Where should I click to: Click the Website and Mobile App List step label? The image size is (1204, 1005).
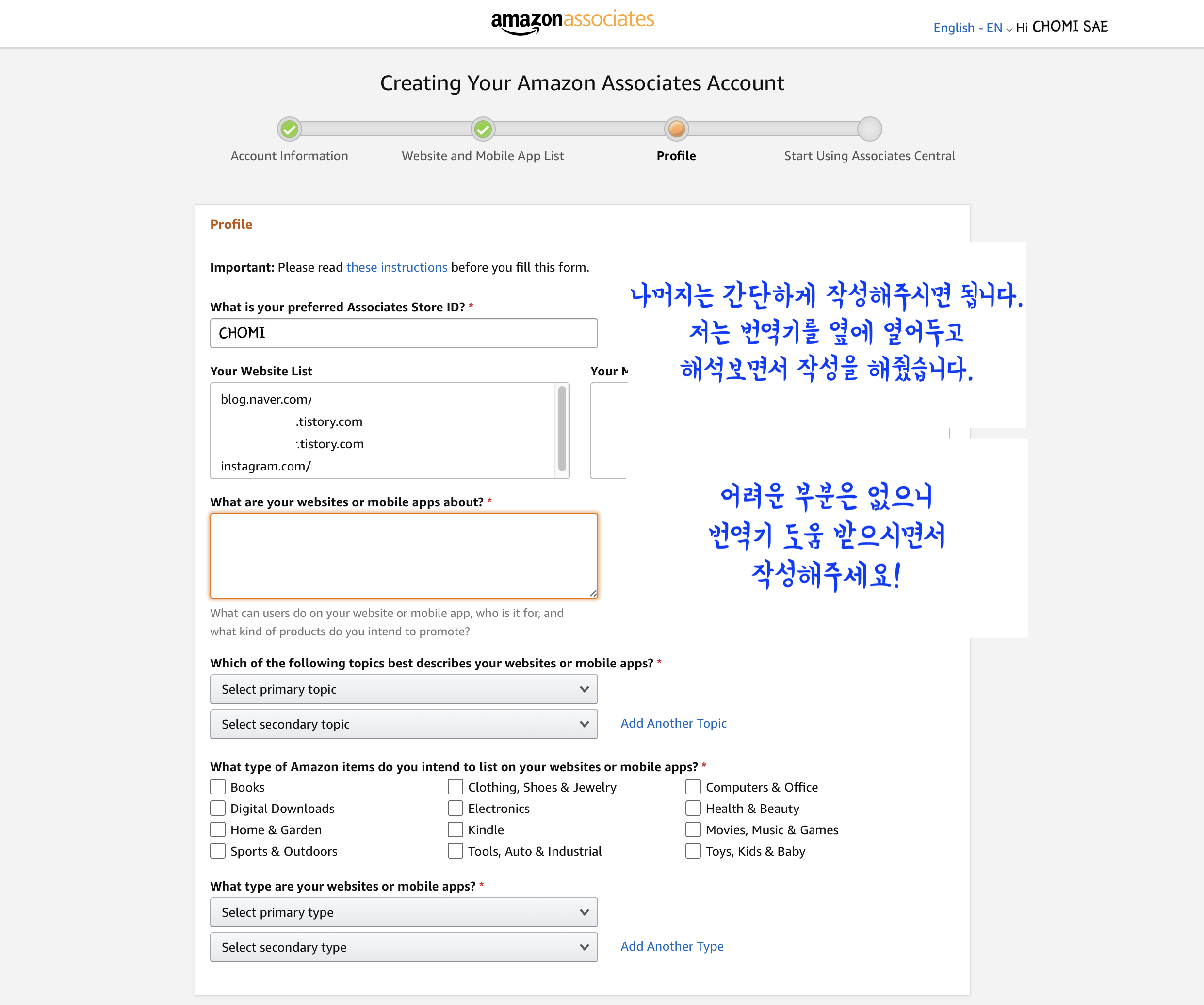pos(483,156)
